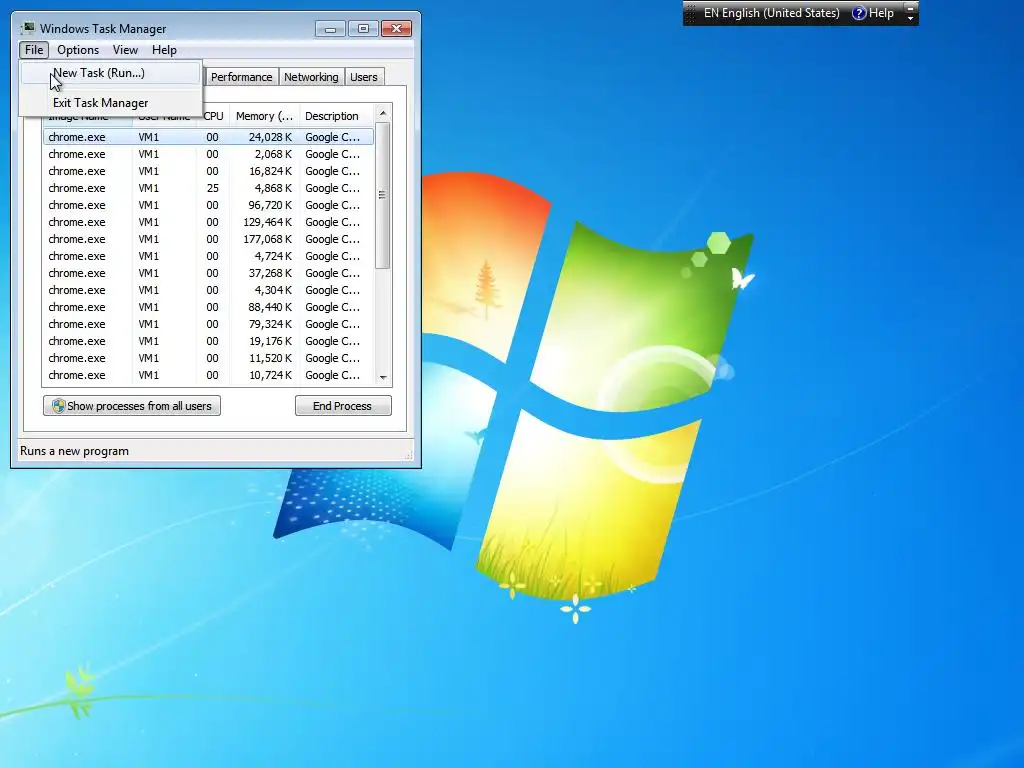Choose Exit Task Manager
Screen dimensions: 1024x768
[x=110, y=103]
